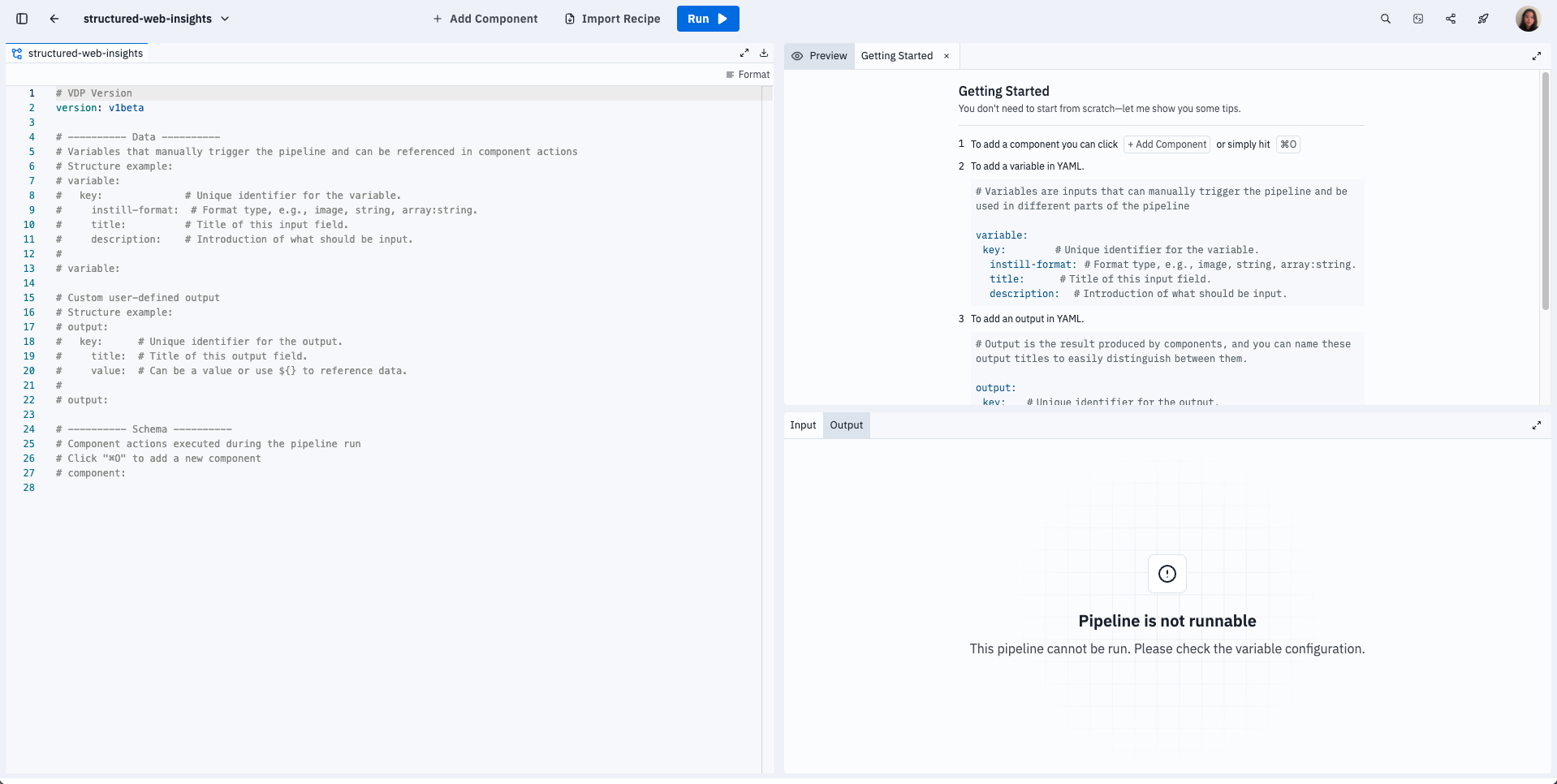The height and width of the screenshot is (784, 1557).
Task: Expand the Getting Started panel to fullscreen
Action: pos(1536,56)
